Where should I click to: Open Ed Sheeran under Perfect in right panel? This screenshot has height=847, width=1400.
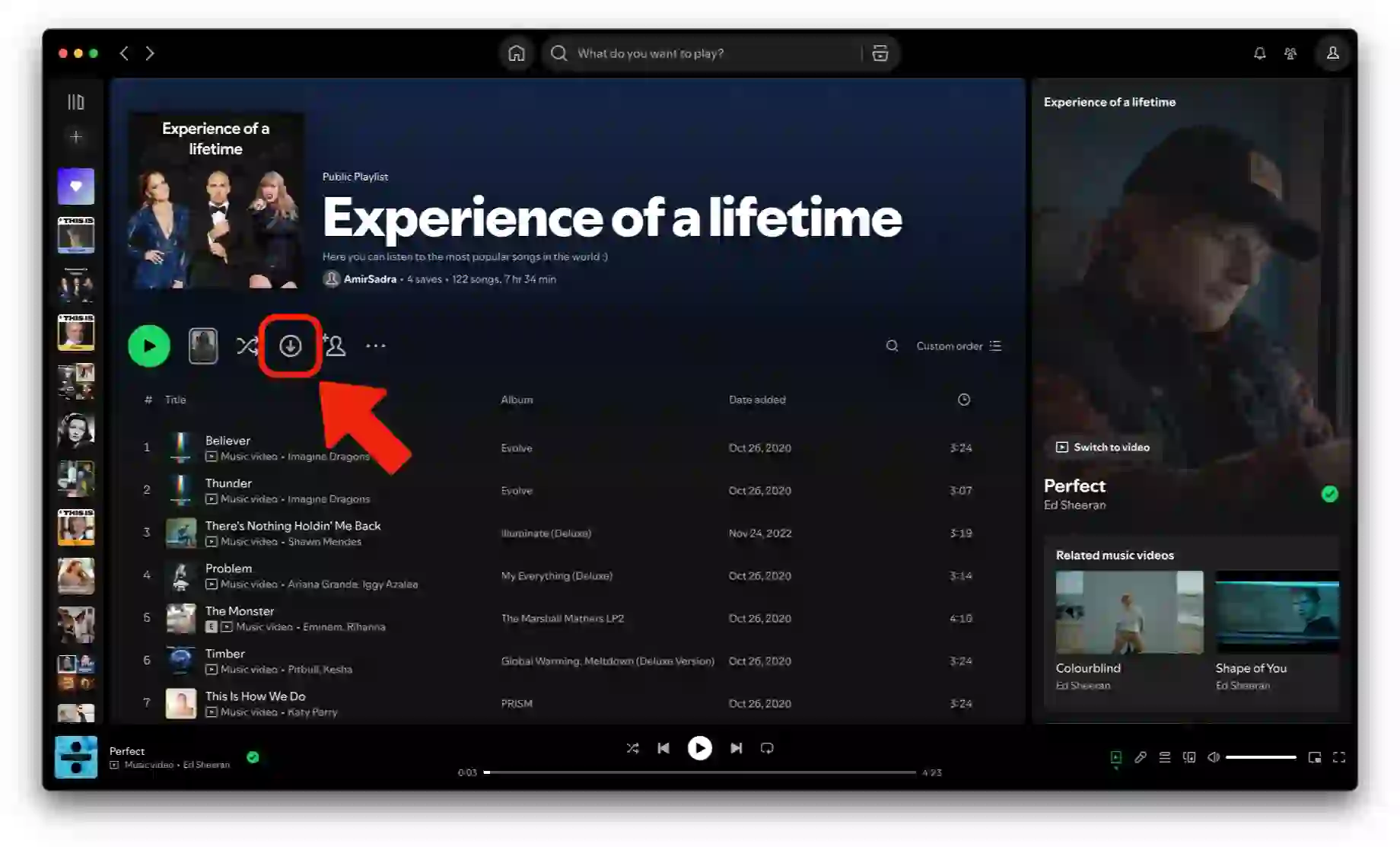1074,505
